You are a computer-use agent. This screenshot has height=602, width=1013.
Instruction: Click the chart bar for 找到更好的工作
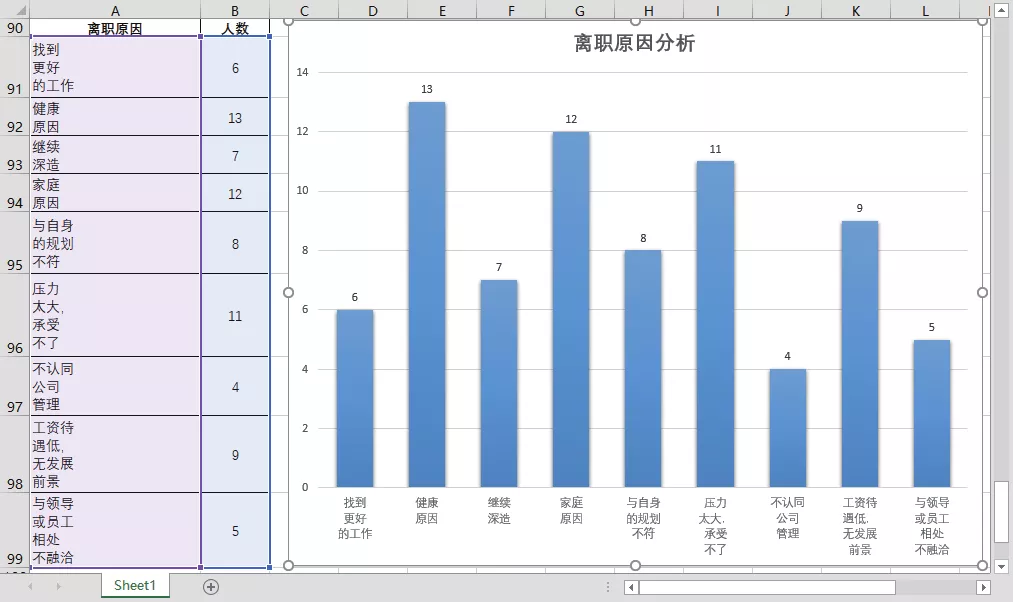click(355, 398)
